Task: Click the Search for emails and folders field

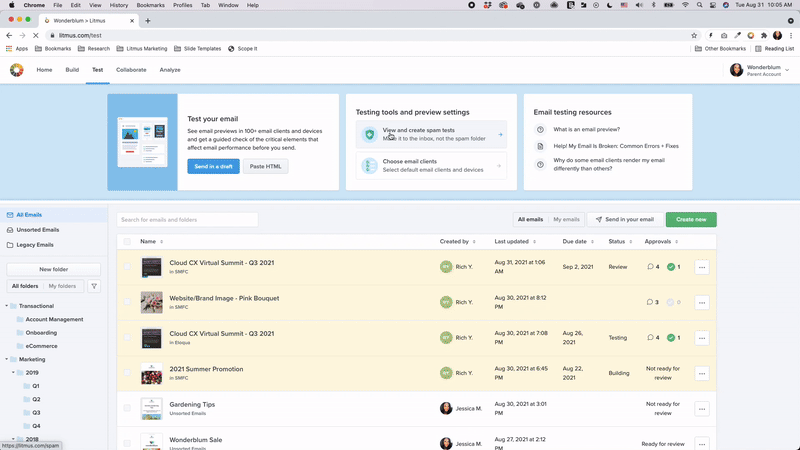Action: (187, 220)
